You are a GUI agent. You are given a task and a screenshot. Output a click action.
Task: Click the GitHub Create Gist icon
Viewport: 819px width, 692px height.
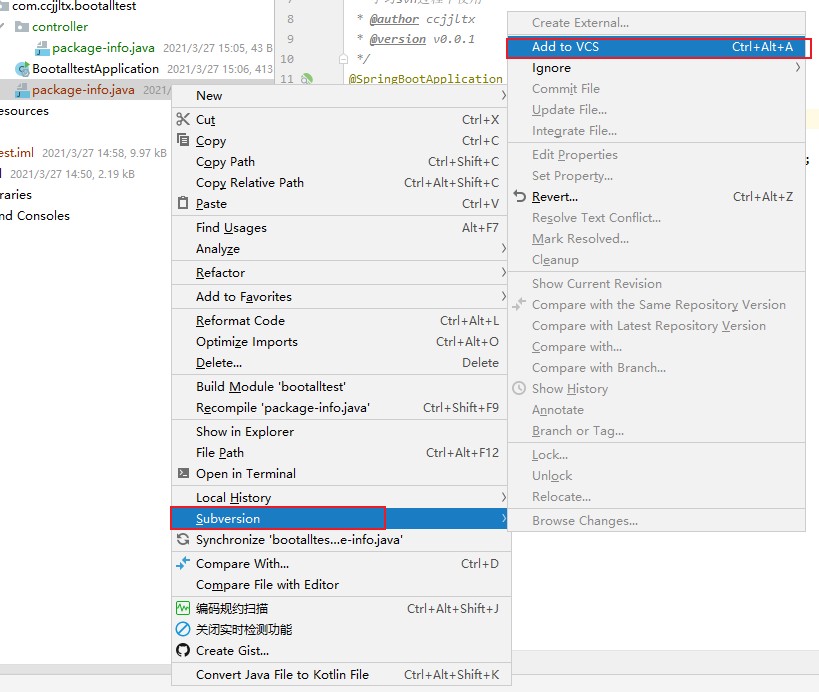click(x=182, y=651)
